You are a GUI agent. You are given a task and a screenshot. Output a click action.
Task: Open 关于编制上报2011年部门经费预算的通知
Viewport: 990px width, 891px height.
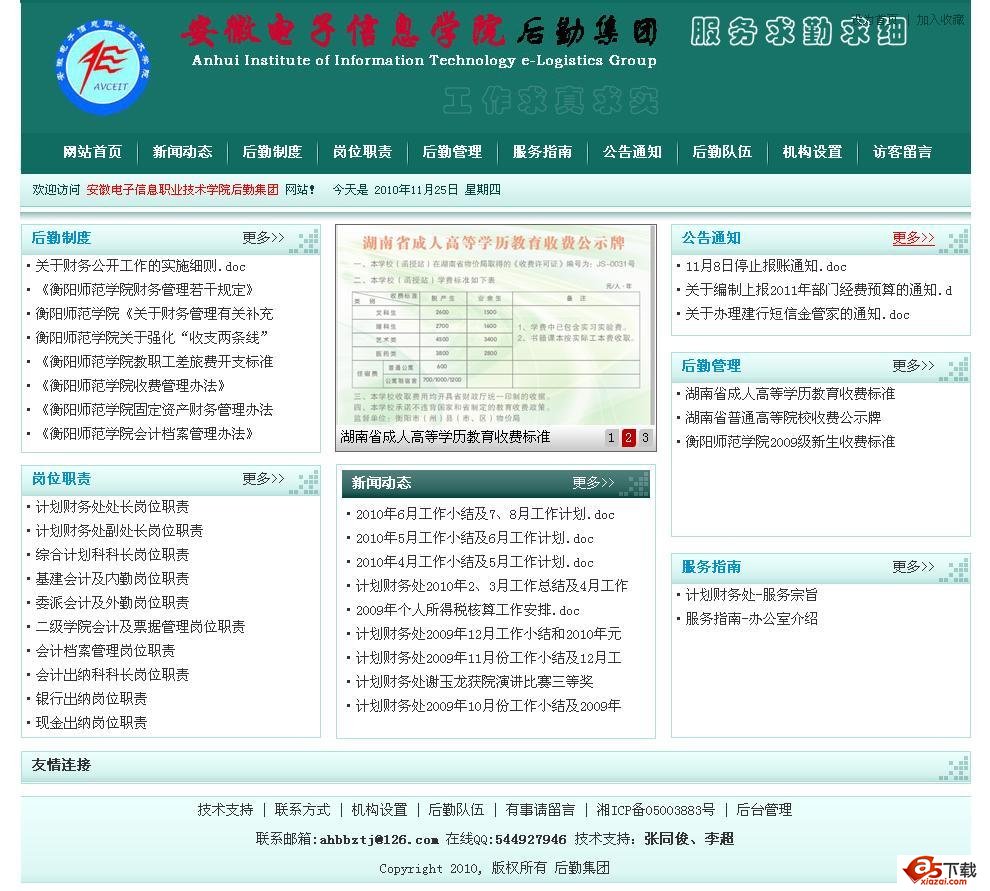pyautogui.click(x=818, y=290)
